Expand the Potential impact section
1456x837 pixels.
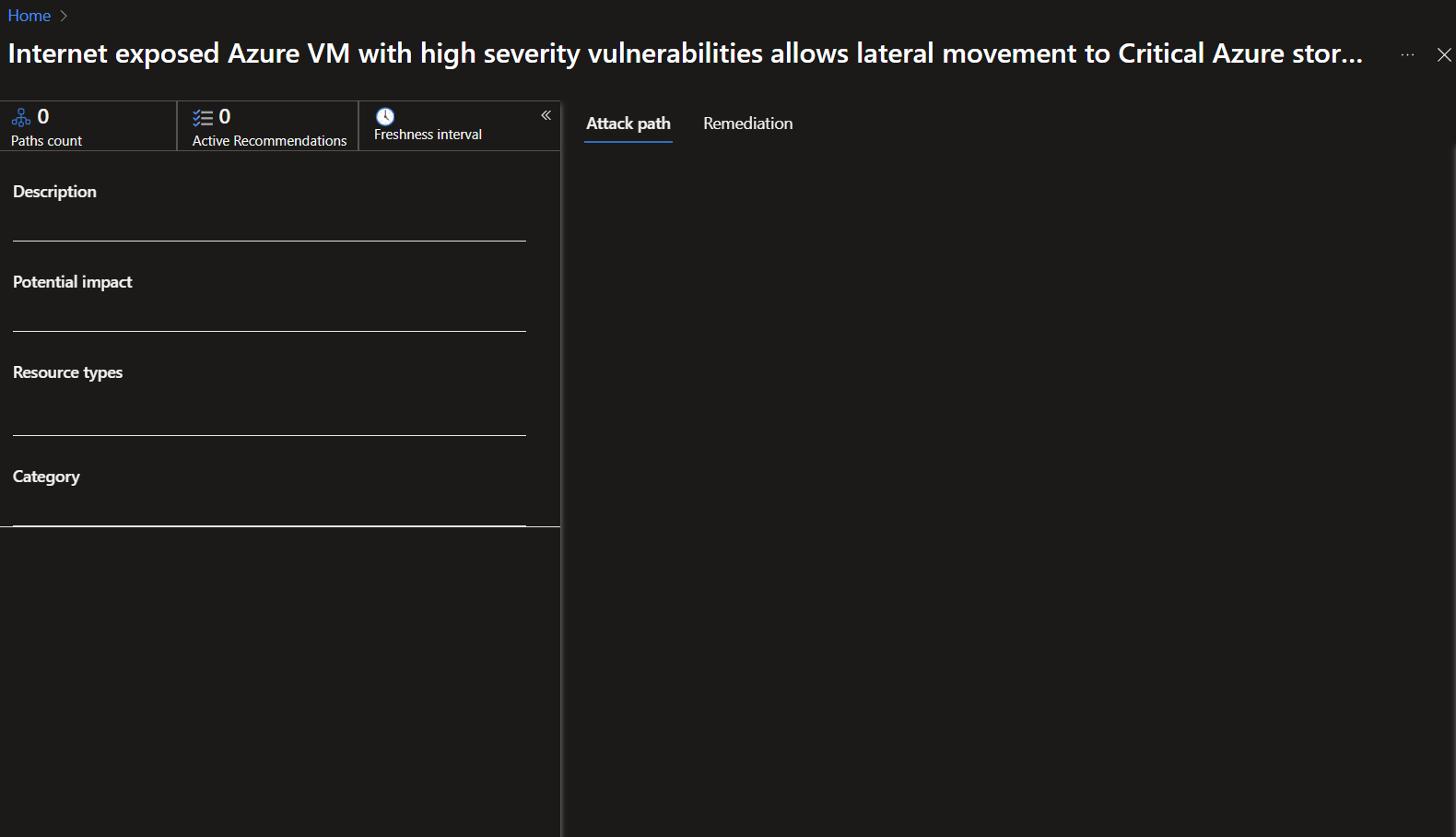(x=72, y=282)
